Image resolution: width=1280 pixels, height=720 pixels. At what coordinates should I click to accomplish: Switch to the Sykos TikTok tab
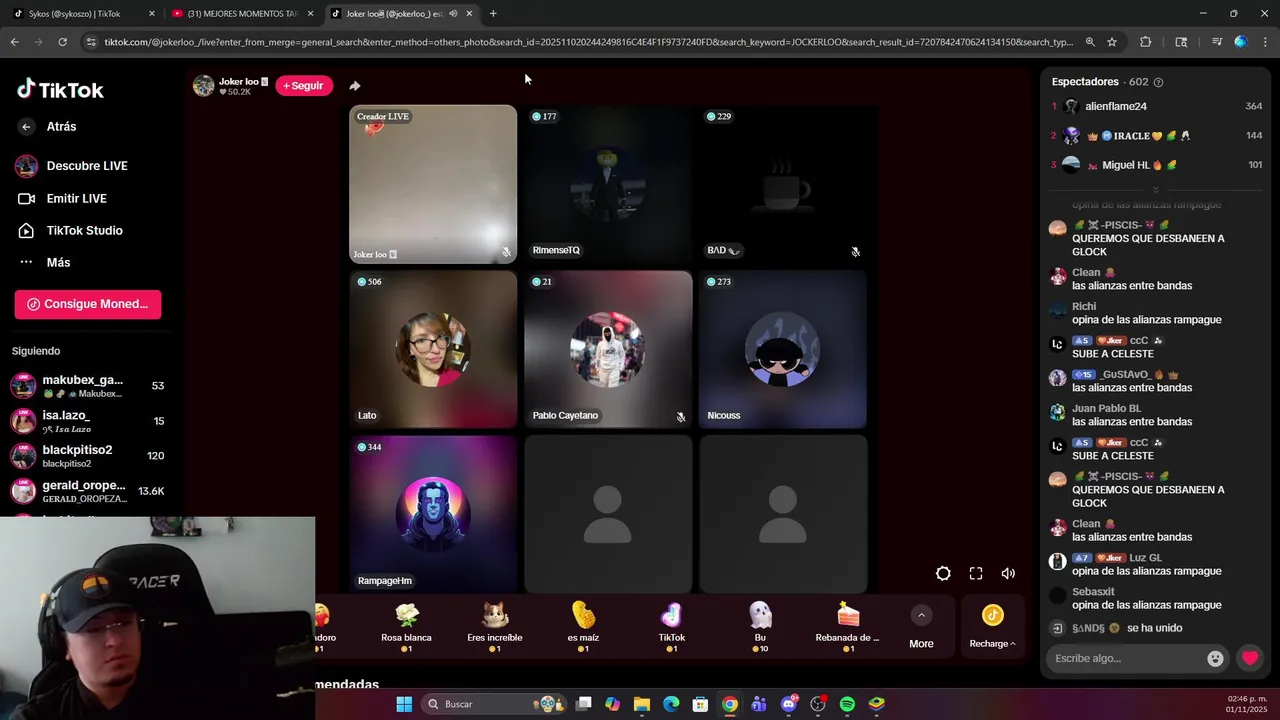[84, 14]
